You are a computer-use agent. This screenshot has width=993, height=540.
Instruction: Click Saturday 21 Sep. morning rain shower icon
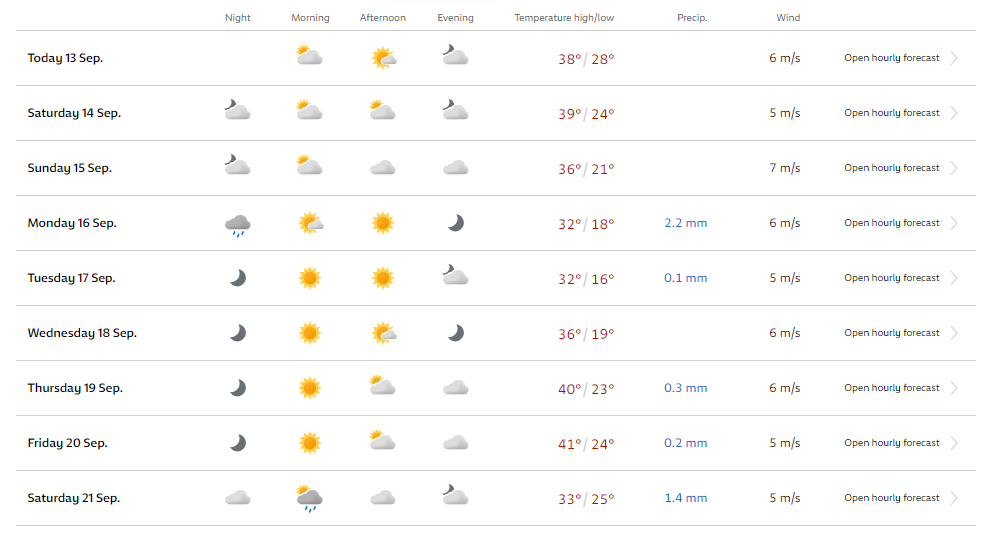click(310, 499)
